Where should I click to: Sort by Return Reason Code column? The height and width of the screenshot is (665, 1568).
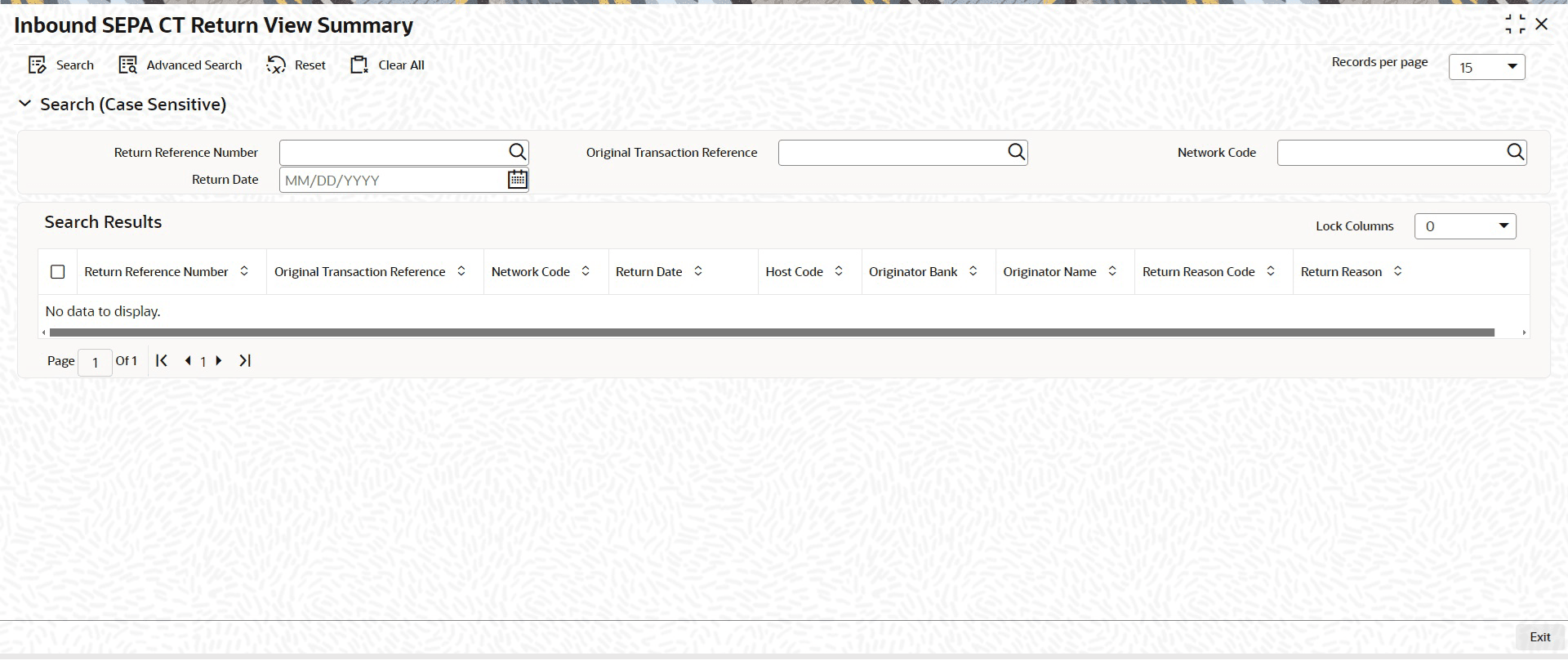(x=1271, y=271)
